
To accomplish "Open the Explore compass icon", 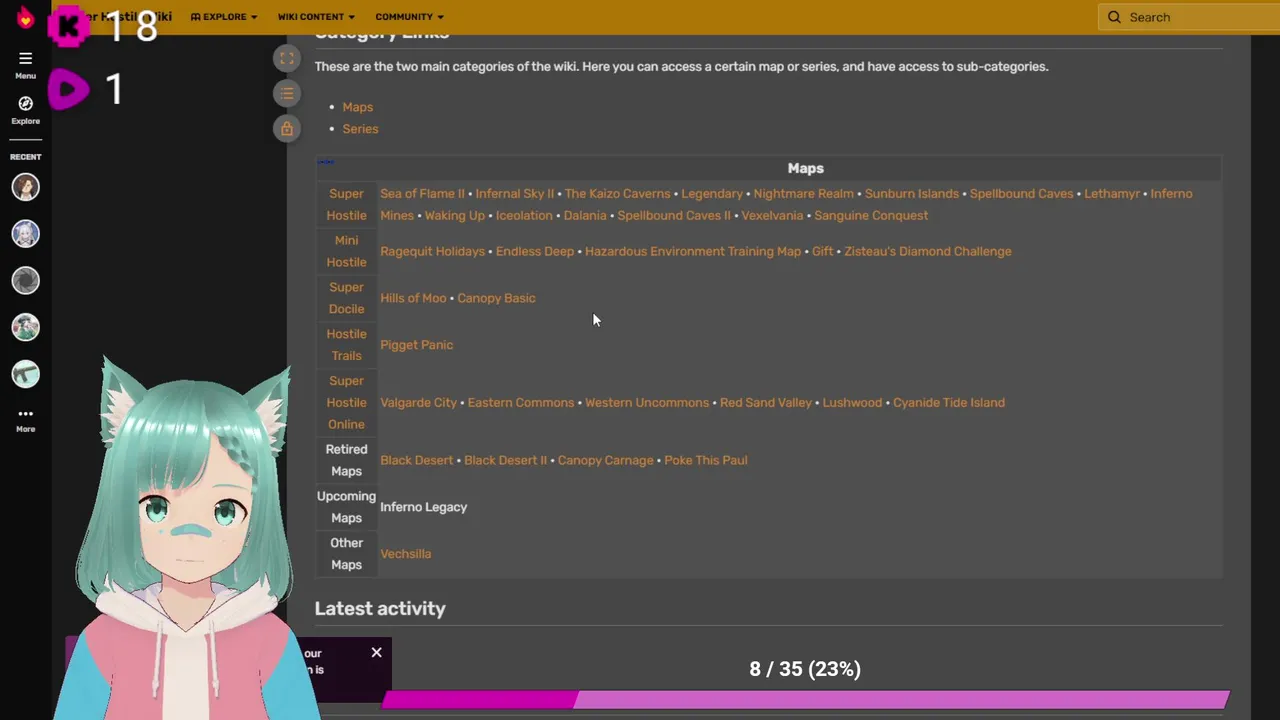I will (x=25, y=104).
